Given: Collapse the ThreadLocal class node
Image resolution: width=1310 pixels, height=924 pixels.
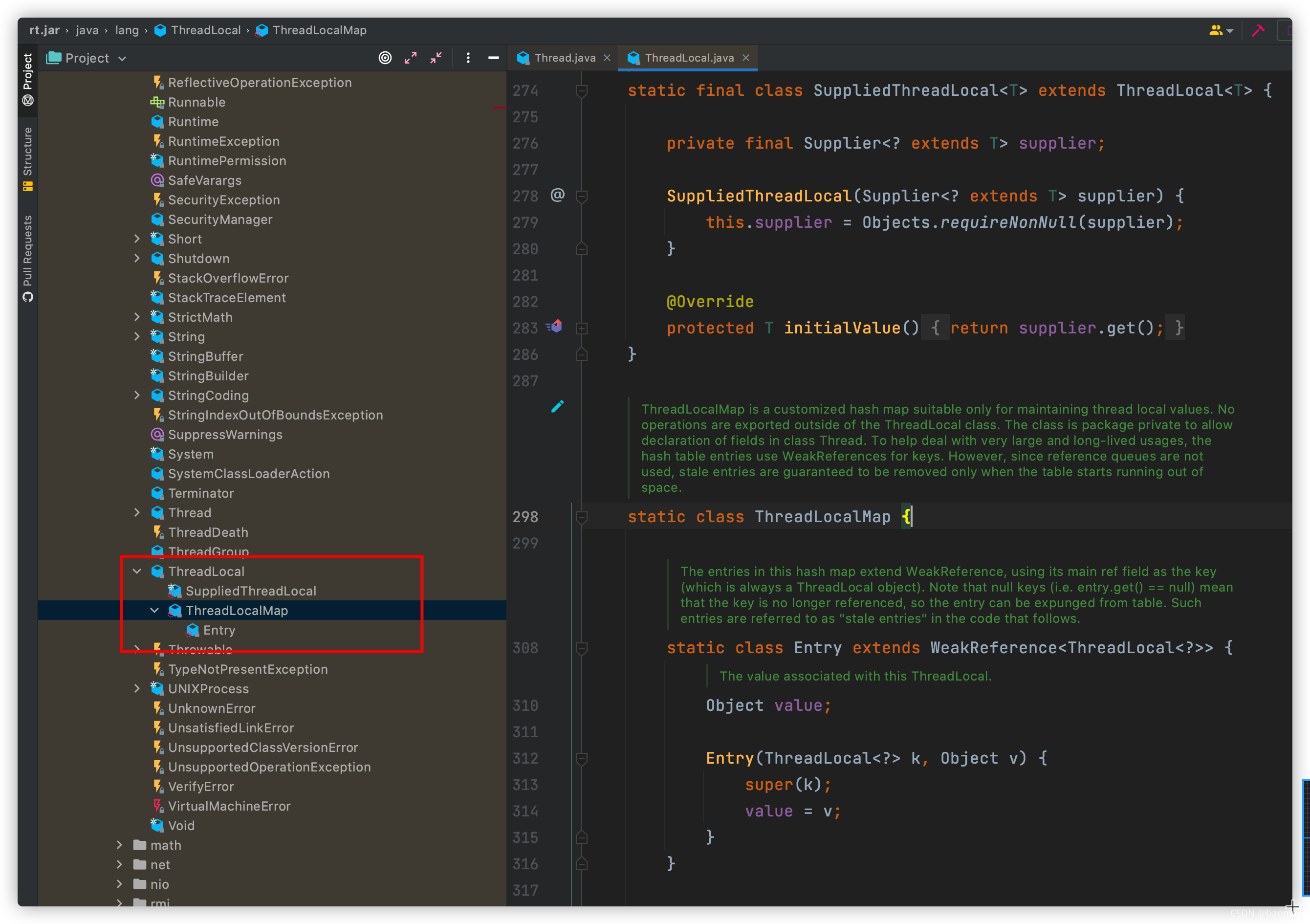Looking at the screenshot, I should coord(137,572).
